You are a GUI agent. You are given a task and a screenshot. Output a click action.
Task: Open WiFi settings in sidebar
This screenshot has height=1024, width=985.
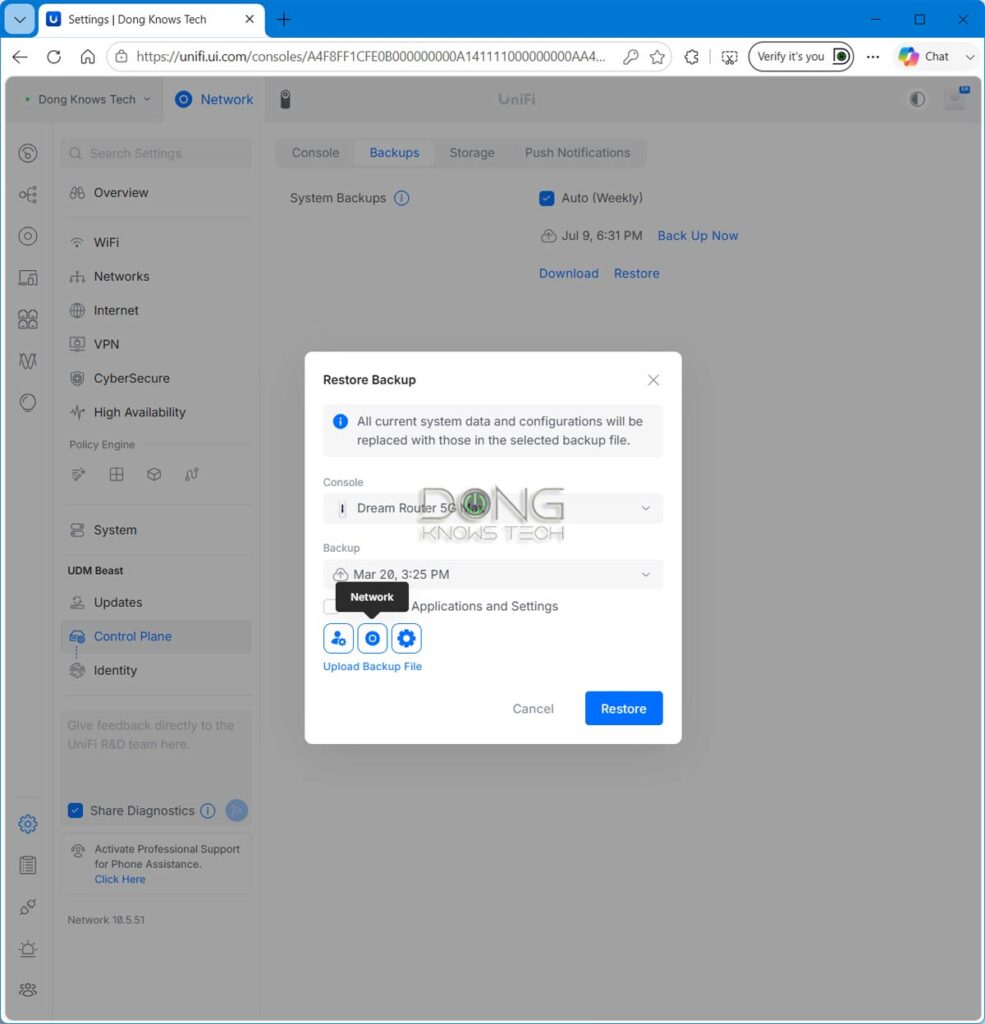tap(157, 242)
